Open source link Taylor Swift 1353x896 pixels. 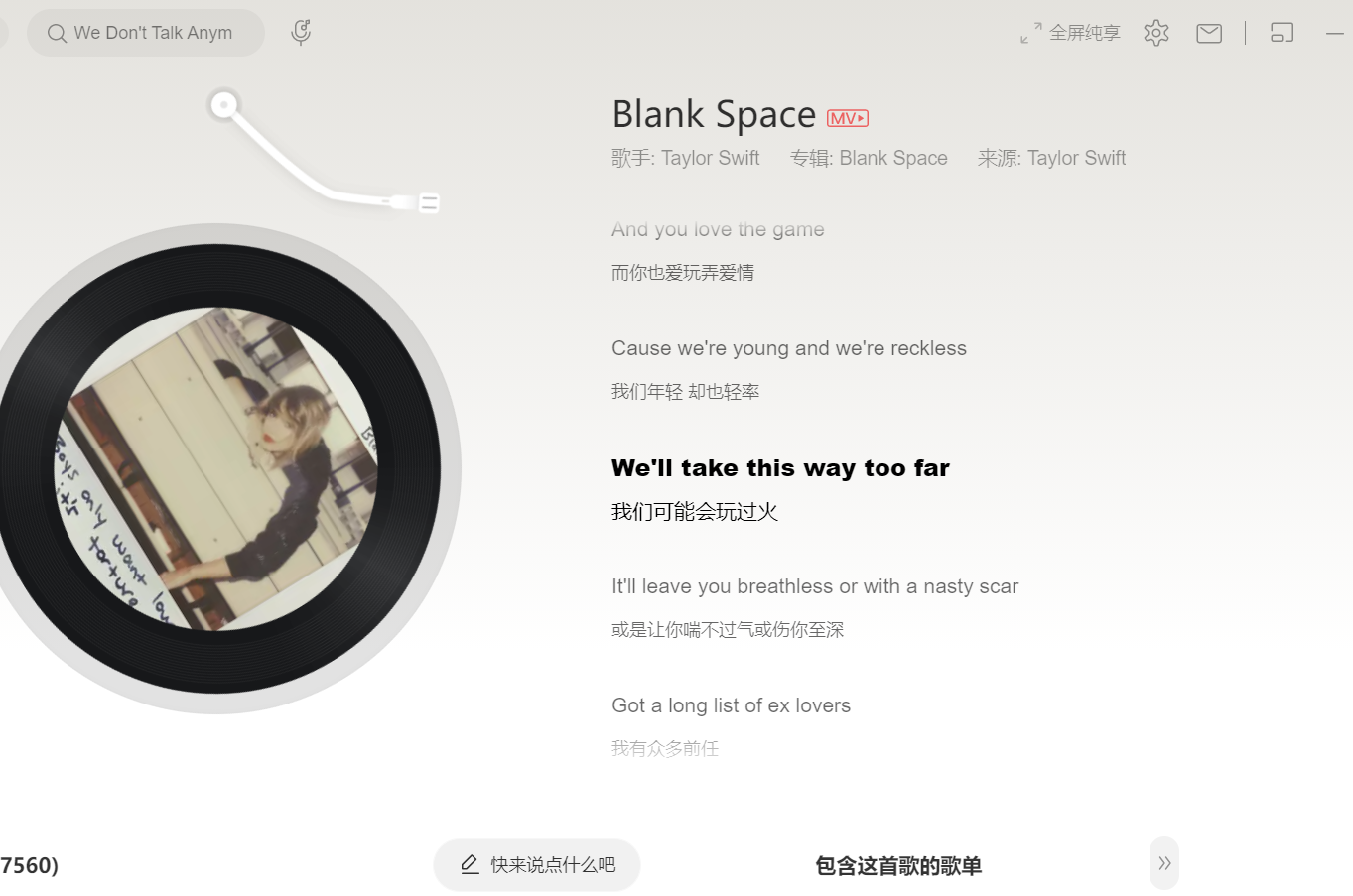1076,158
